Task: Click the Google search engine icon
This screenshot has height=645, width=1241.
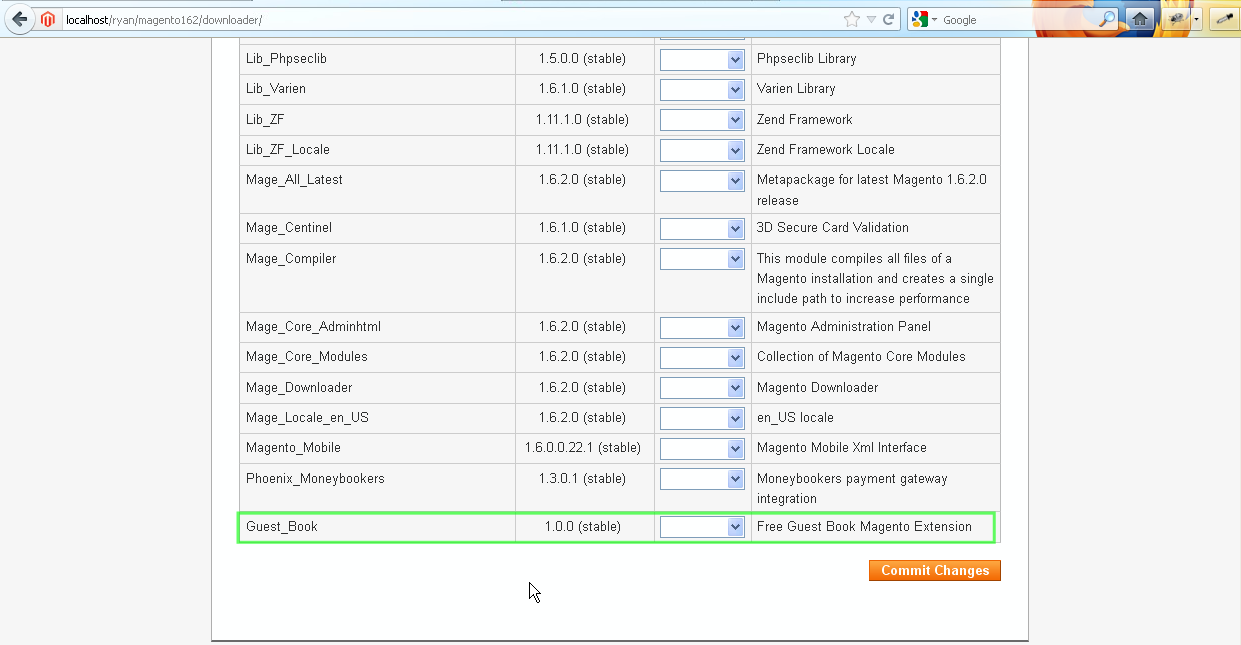Action: pos(920,19)
